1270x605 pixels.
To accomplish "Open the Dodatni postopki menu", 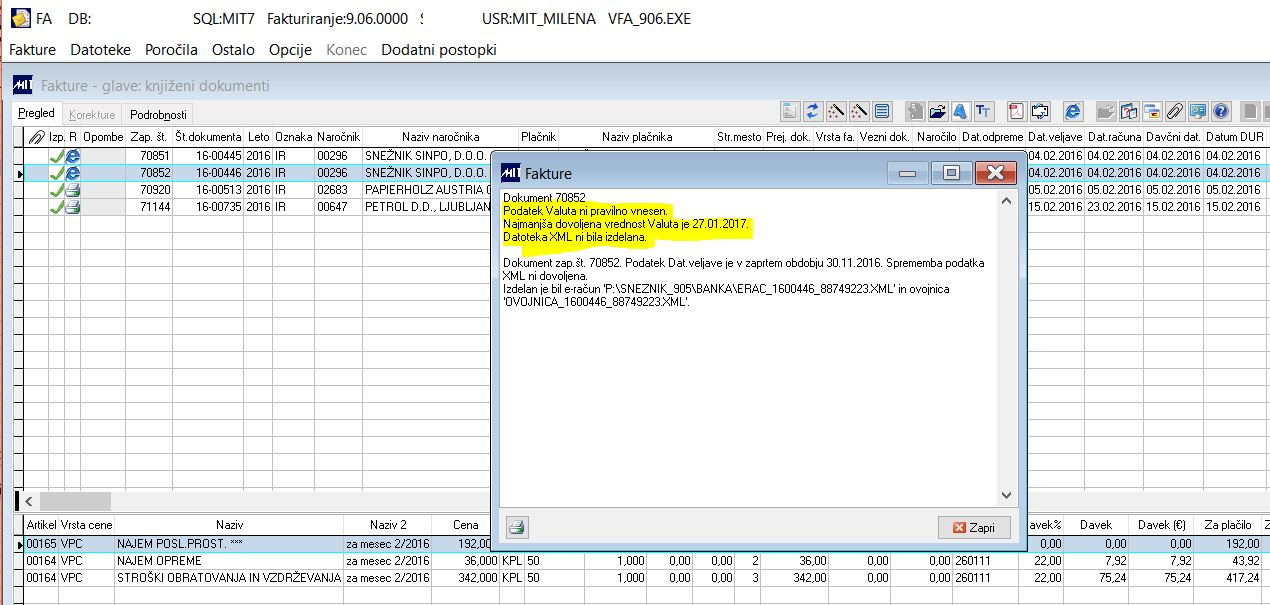I will [x=438, y=50].
